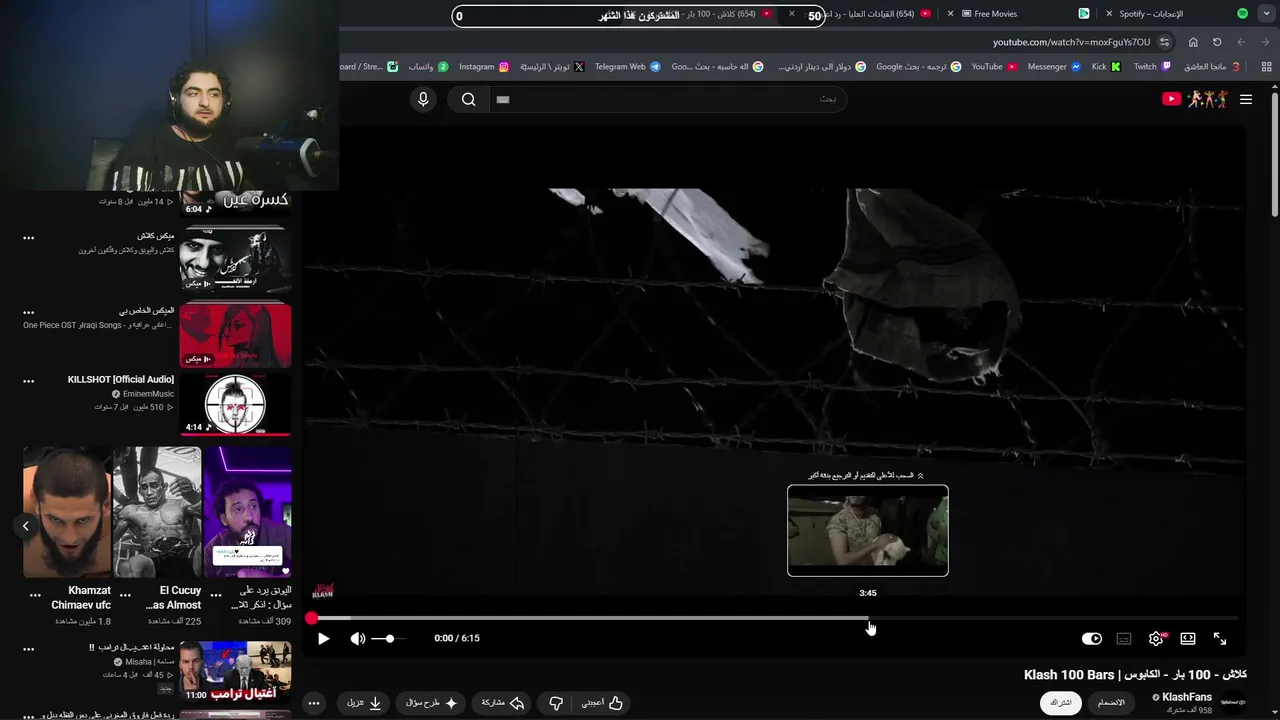Click the Ask question sparkle button
The image size is (1280, 720).
(x=432, y=703)
